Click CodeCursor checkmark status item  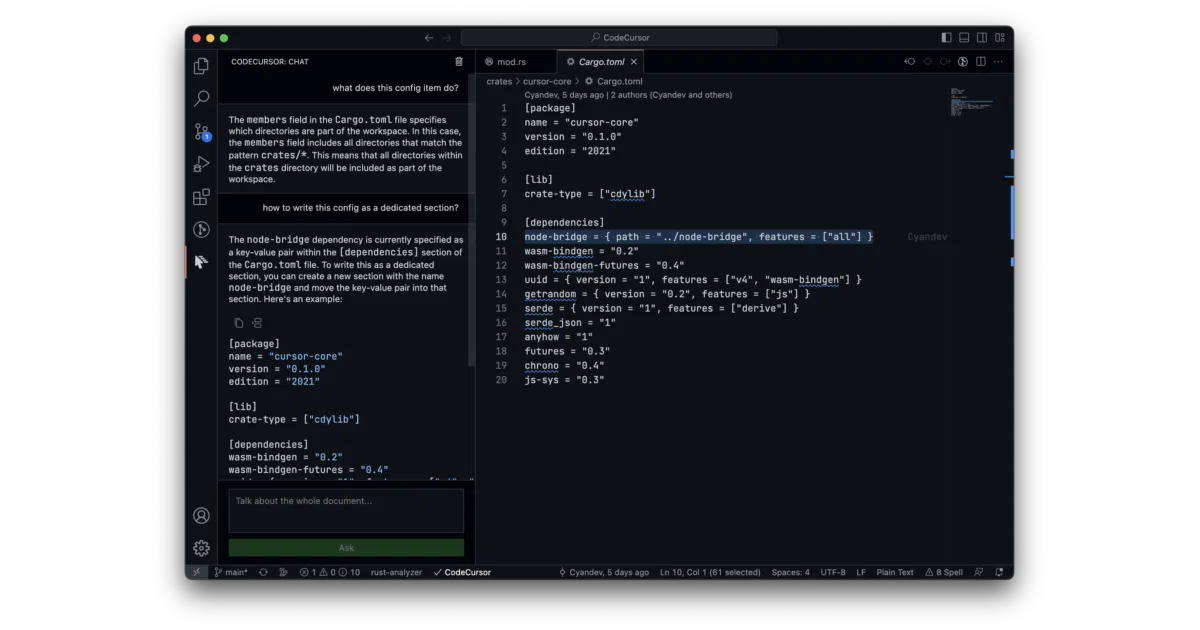click(x=462, y=573)
